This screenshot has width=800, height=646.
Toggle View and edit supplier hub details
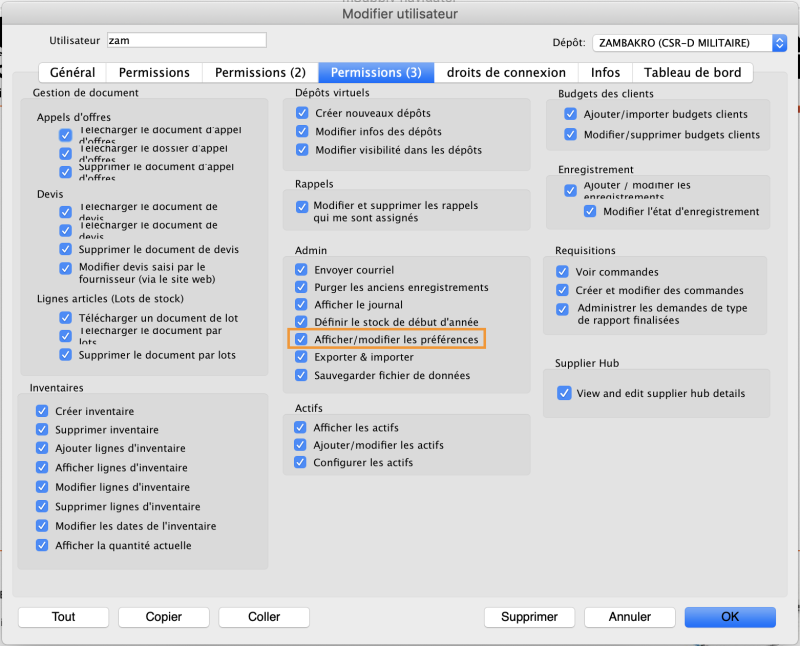point(565,392)
